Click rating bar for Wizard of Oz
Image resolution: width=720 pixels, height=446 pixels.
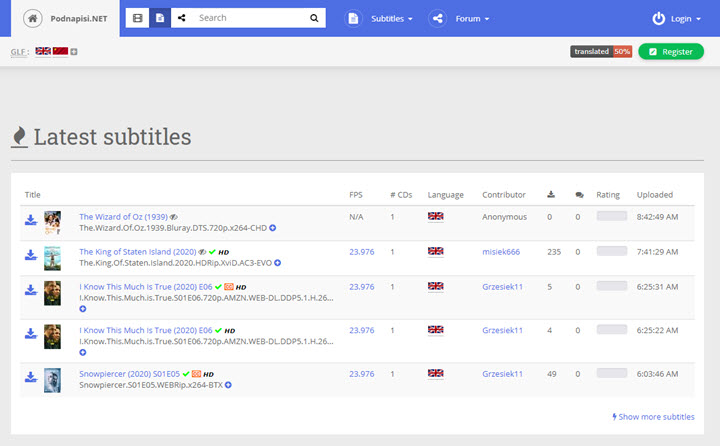[x=611, y=216]
